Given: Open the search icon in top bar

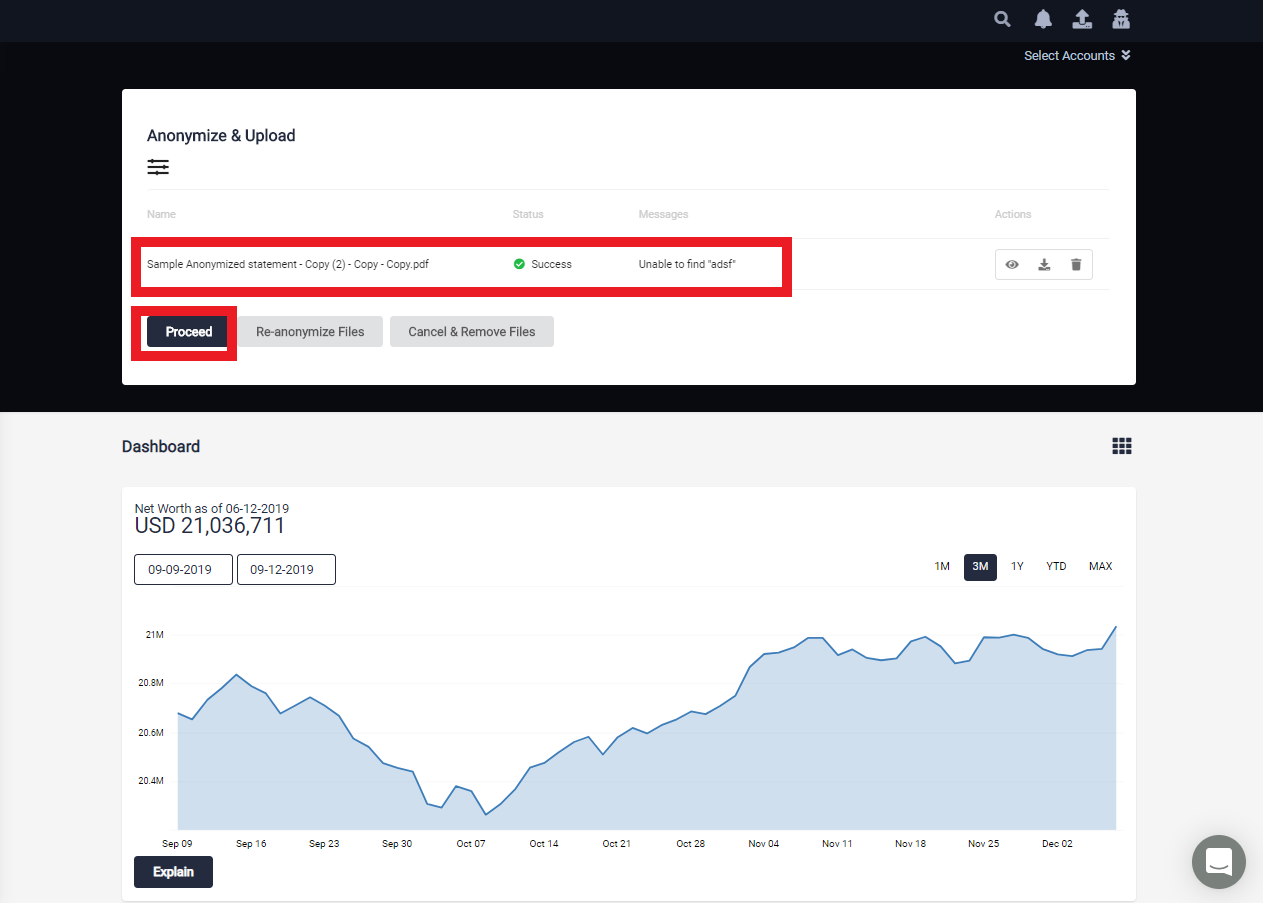Looking at the screenshot, I should click(1002, 19).
